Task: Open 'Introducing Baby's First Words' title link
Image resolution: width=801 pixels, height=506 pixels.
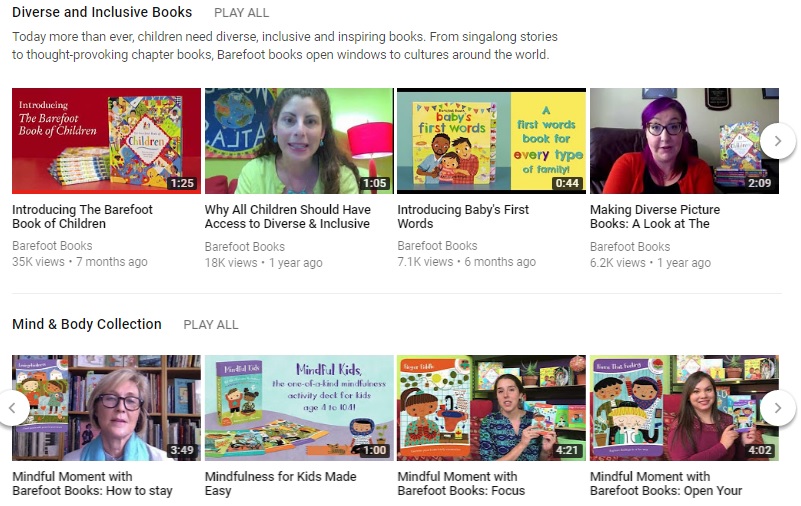Action: pyautogui.click(x=463, y=217)
